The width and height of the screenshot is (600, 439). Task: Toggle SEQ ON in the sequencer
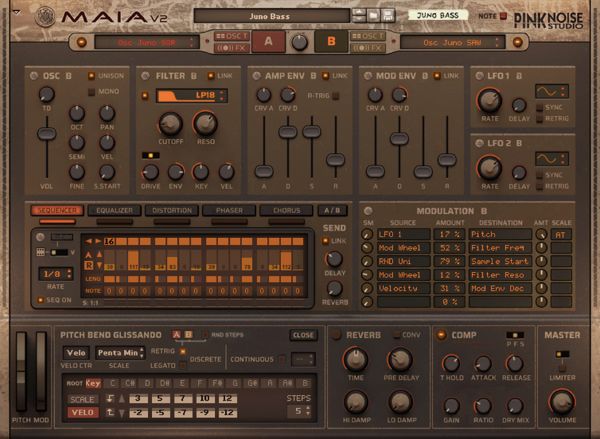40,300
